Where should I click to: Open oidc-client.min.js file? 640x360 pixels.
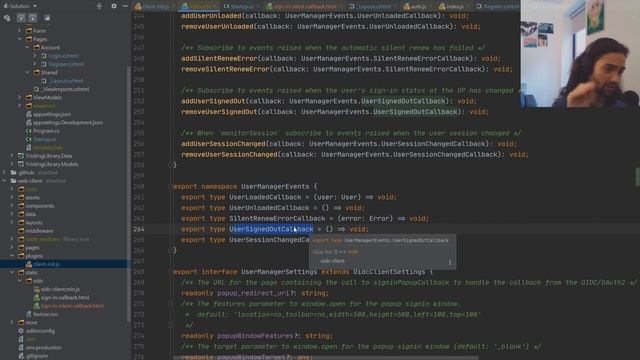[x=60, y=289]
